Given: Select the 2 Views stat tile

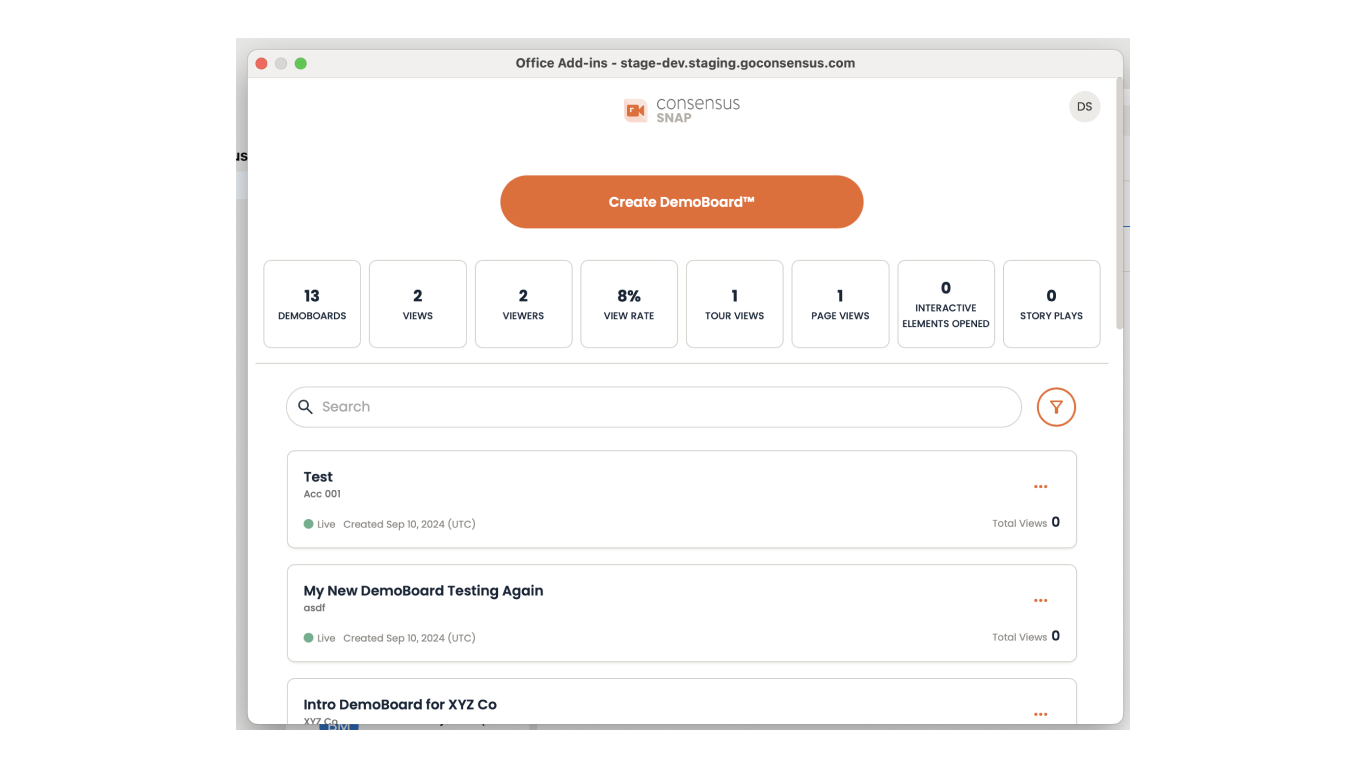Looking at the screenshot, I should [x=417, y=304].
